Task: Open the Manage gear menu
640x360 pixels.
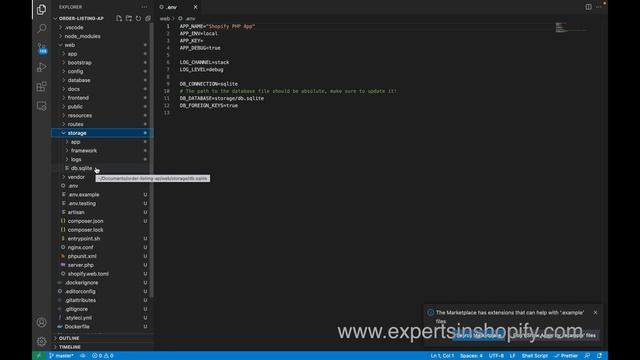Action: (x=42, y=341)
